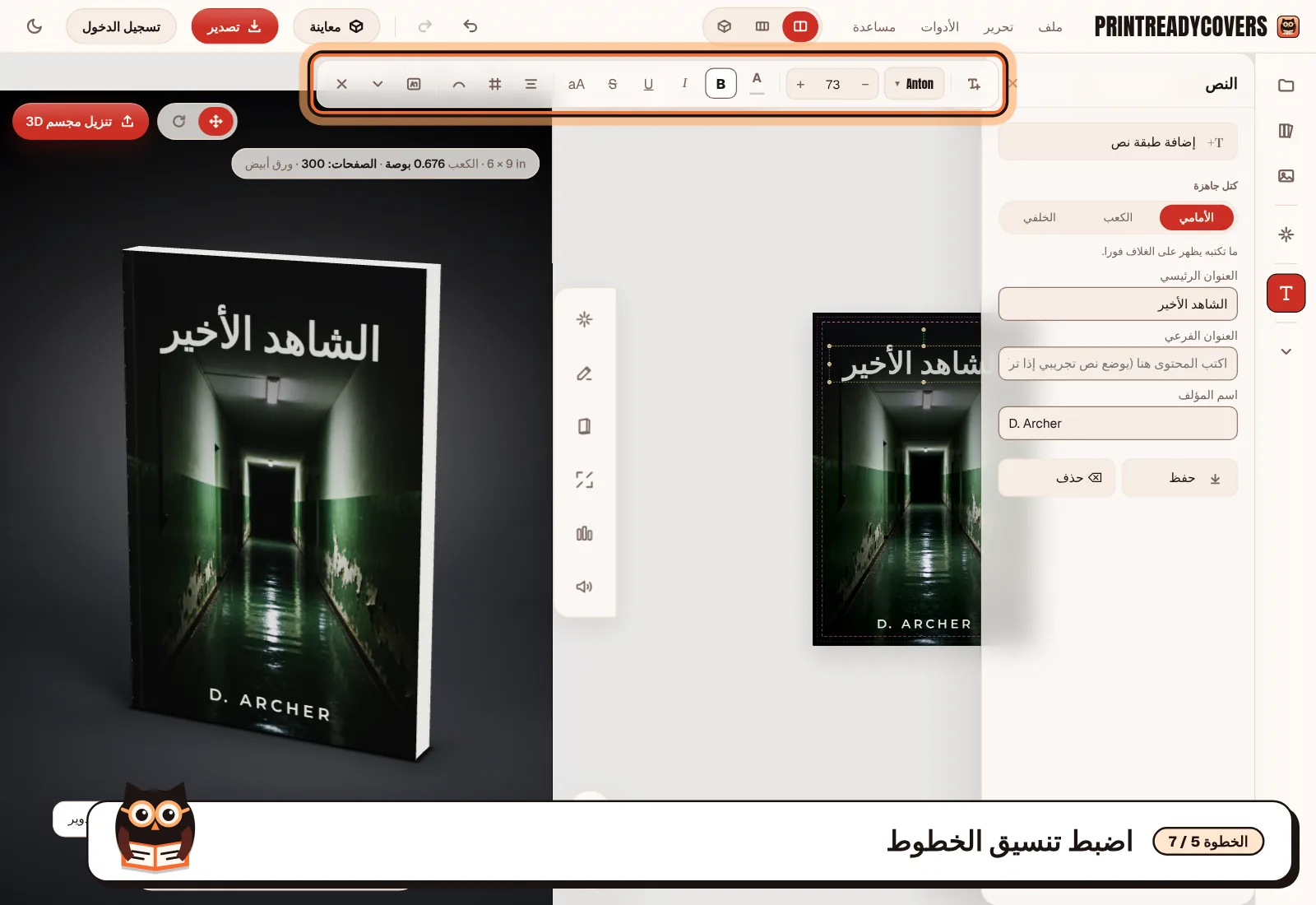Screen dimensions: 1316x905
Task: Click the red تصدير export button
Action: (x=234, y=26)
